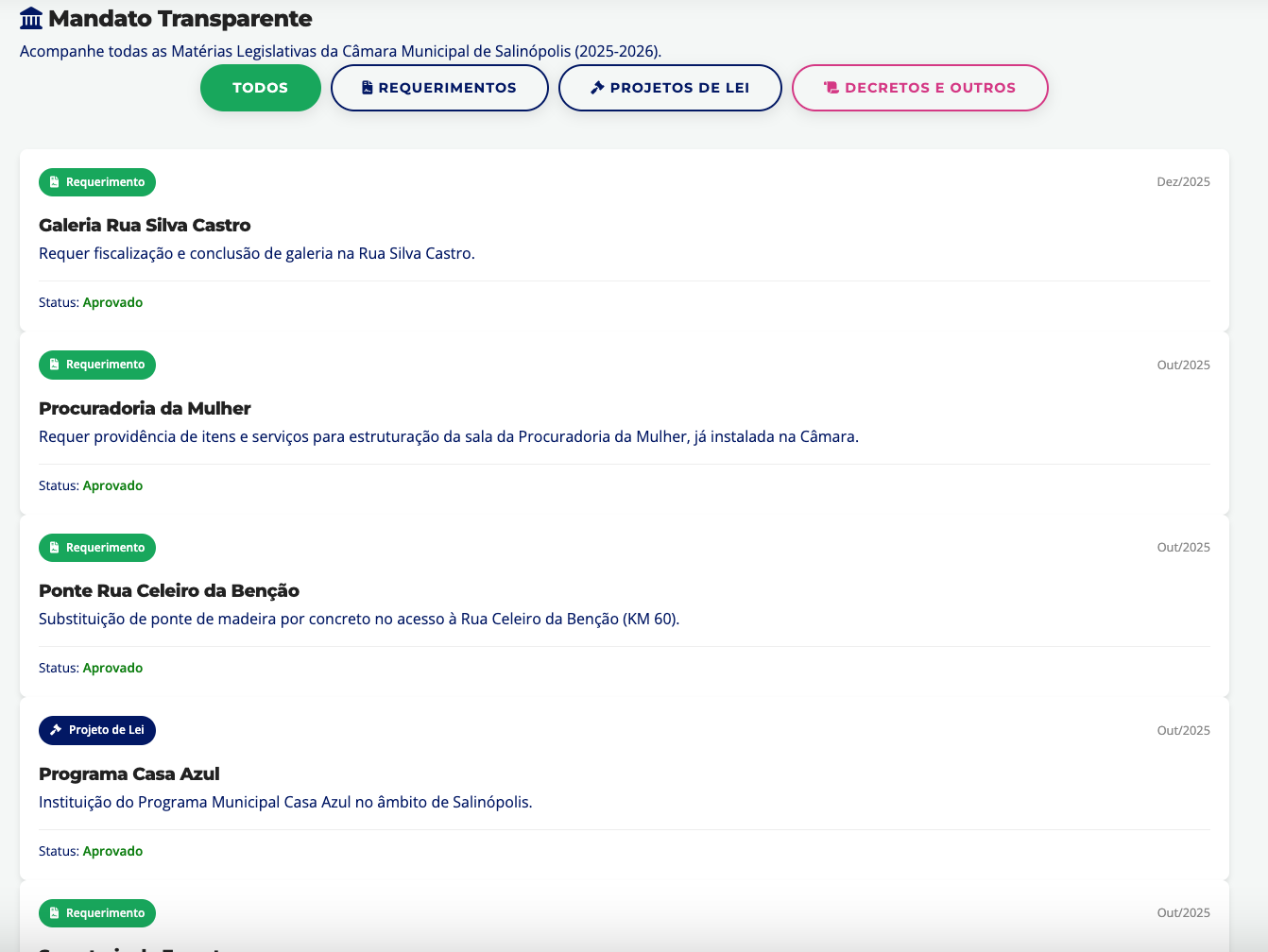Select the TODOS filter tab

[x=260, y=88]
